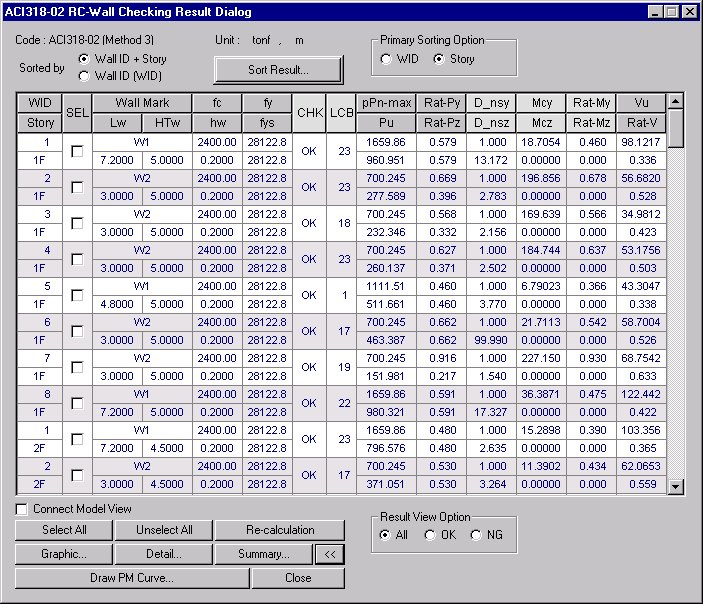Tick the SEL checkbox for wall 5 1F
The height and width of the screenshot is (604, 703).
[x=77, y=295]
